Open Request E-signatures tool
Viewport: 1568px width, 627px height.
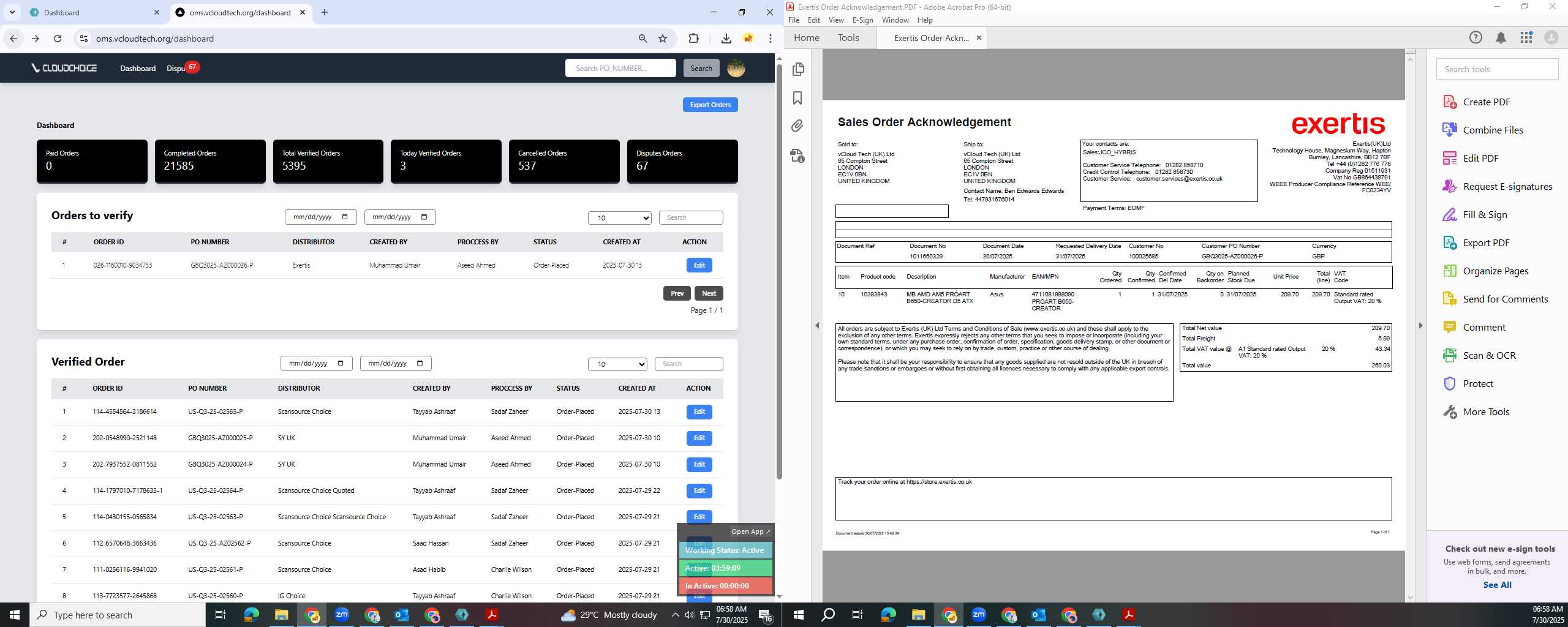[x=1498, y=186]
